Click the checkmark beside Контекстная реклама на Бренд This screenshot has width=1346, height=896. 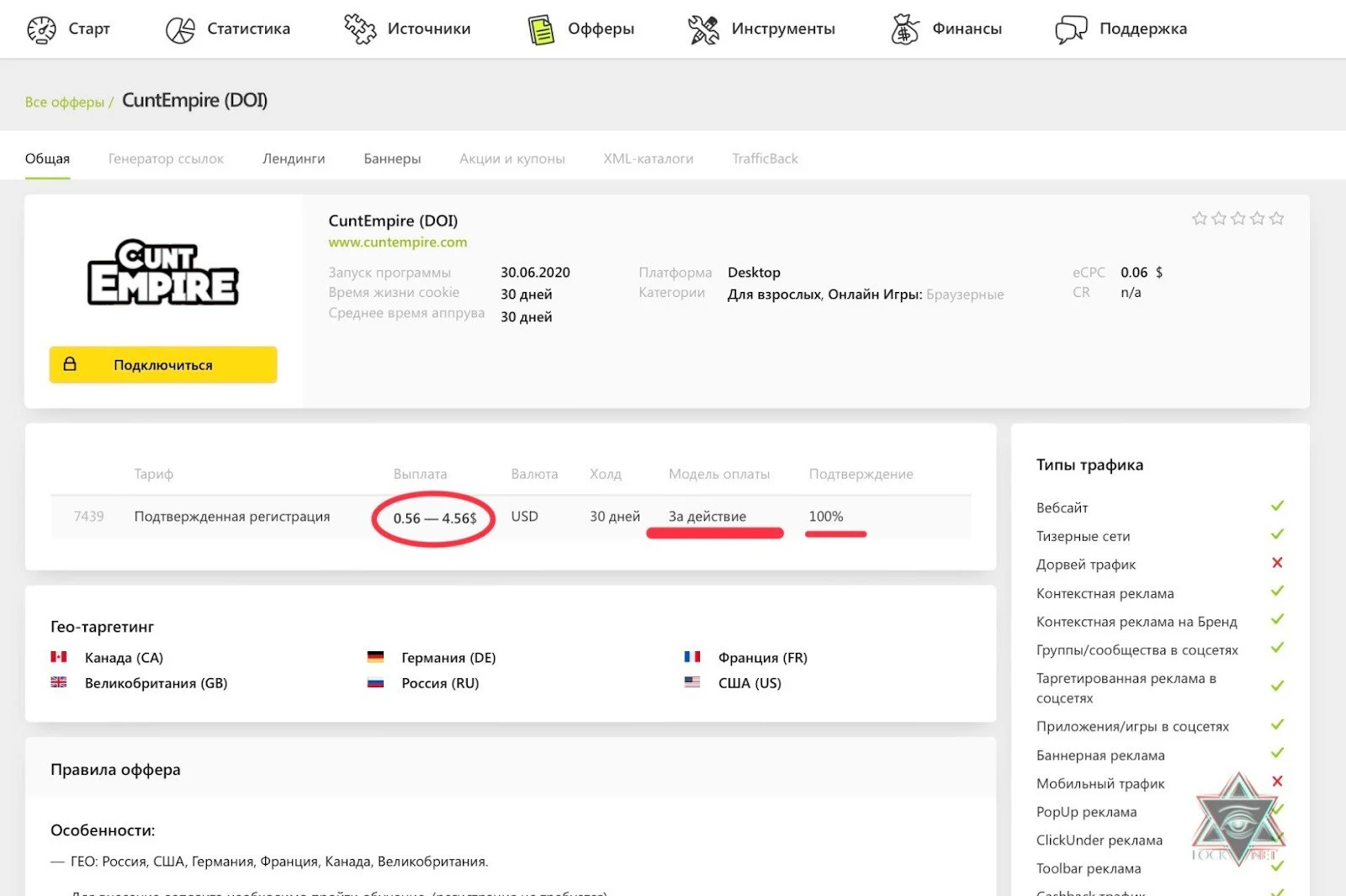[x=1277, y=619]
